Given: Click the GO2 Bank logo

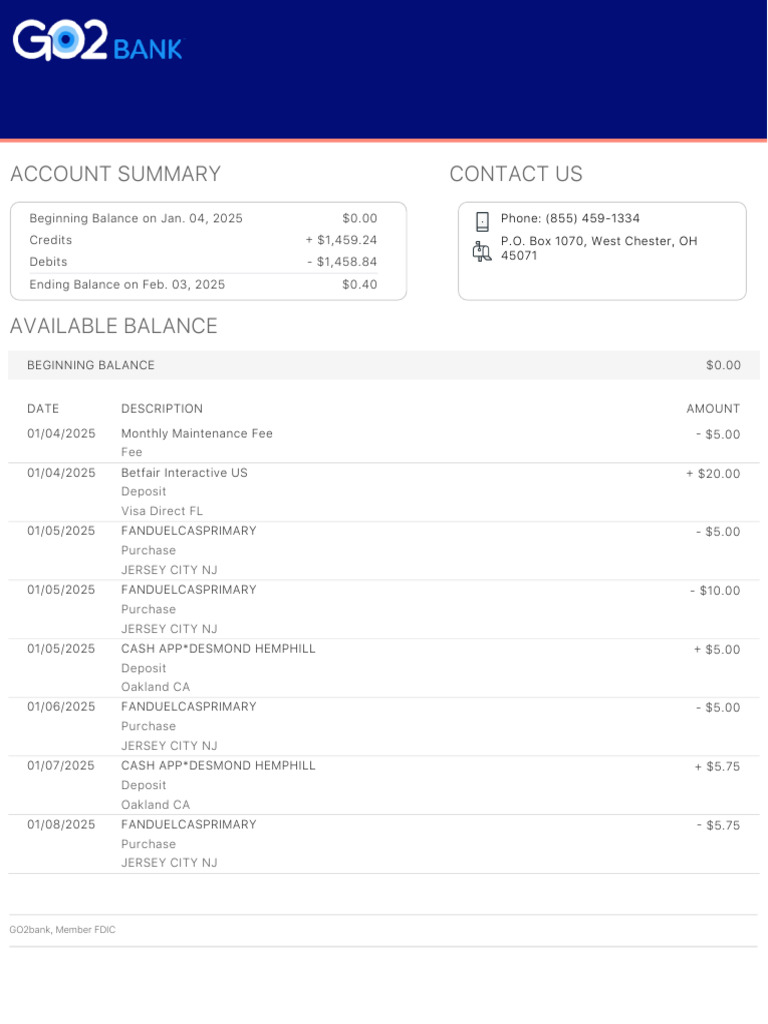Looking at the screenshot, I should tap(97, 42).
